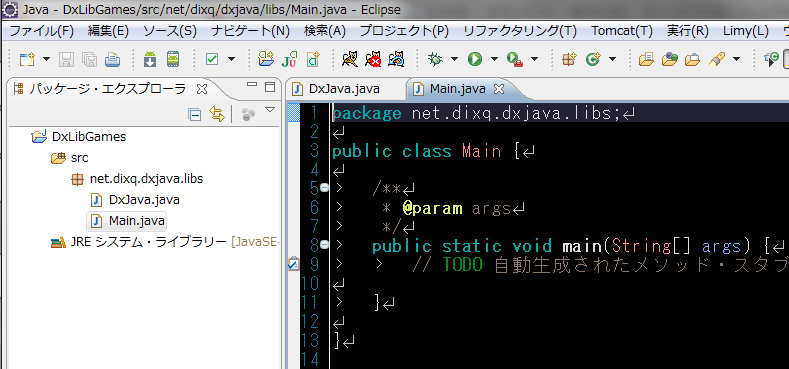
Task: Select the DxLibGames project node
Action: click(x=89, y=136)
